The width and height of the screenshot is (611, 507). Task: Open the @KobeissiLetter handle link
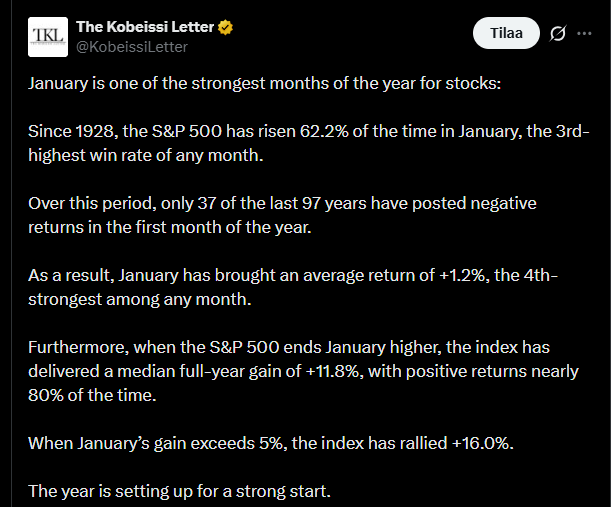131,46
